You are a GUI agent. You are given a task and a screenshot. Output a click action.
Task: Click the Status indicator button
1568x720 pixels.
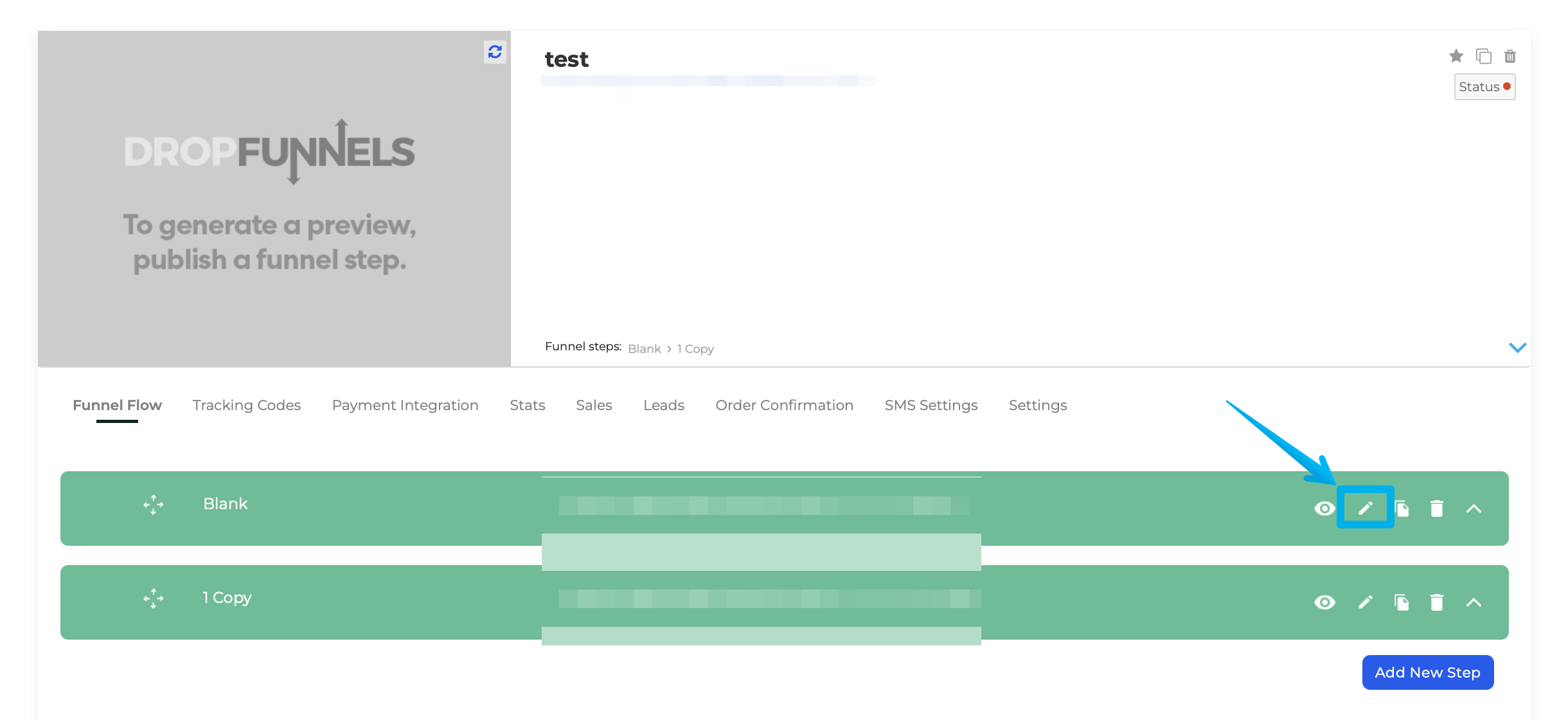1484,87
